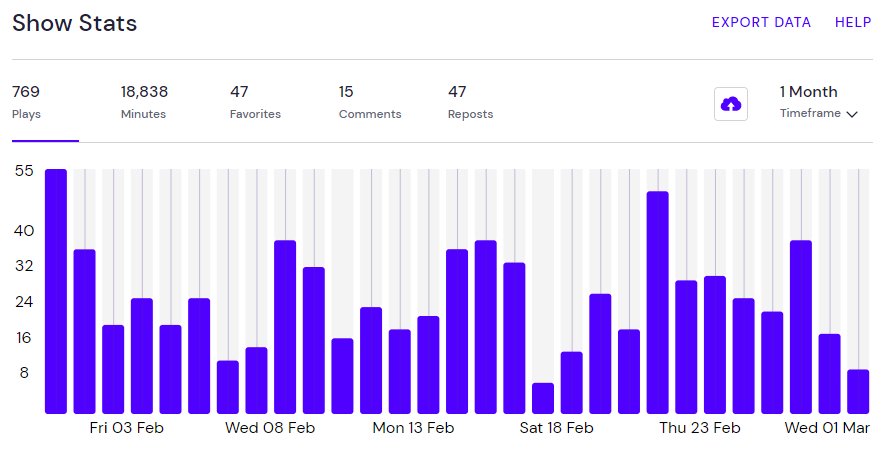Image resolution: width=883 pixels, height=456 pixels.
Task: Select the Plays stats tab
Action: [27, 102]
